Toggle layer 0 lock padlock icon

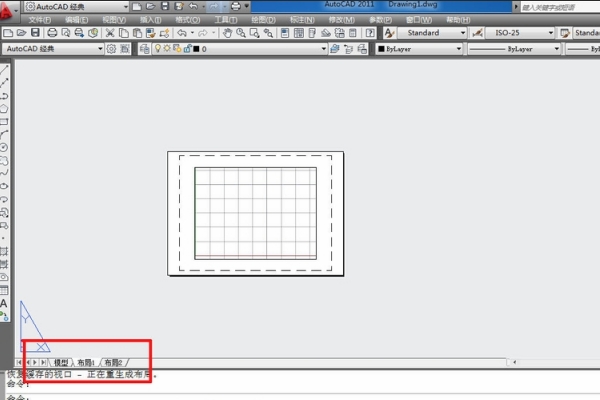[187, 49]
